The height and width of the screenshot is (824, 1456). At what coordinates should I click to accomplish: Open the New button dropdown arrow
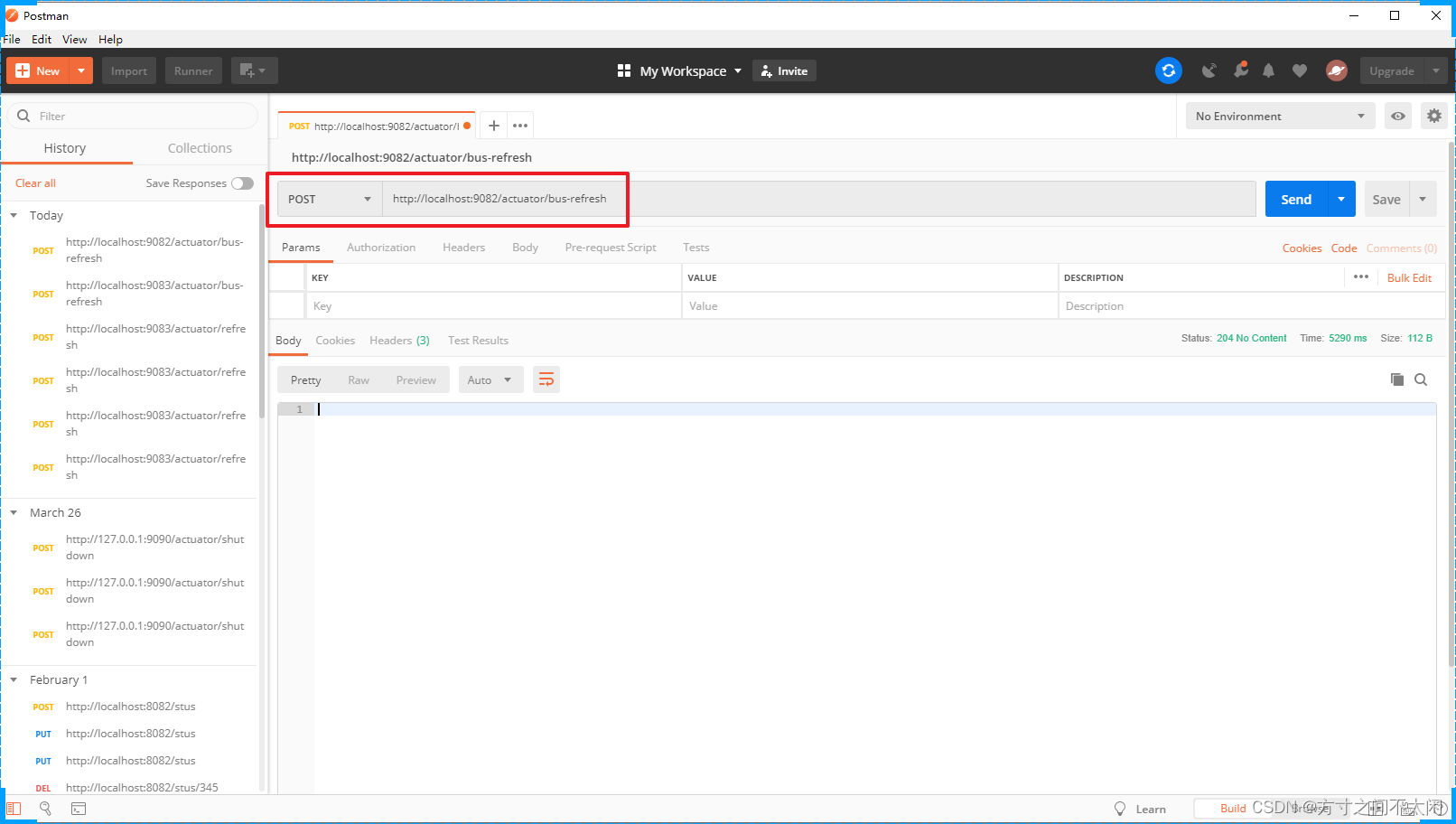81,70
